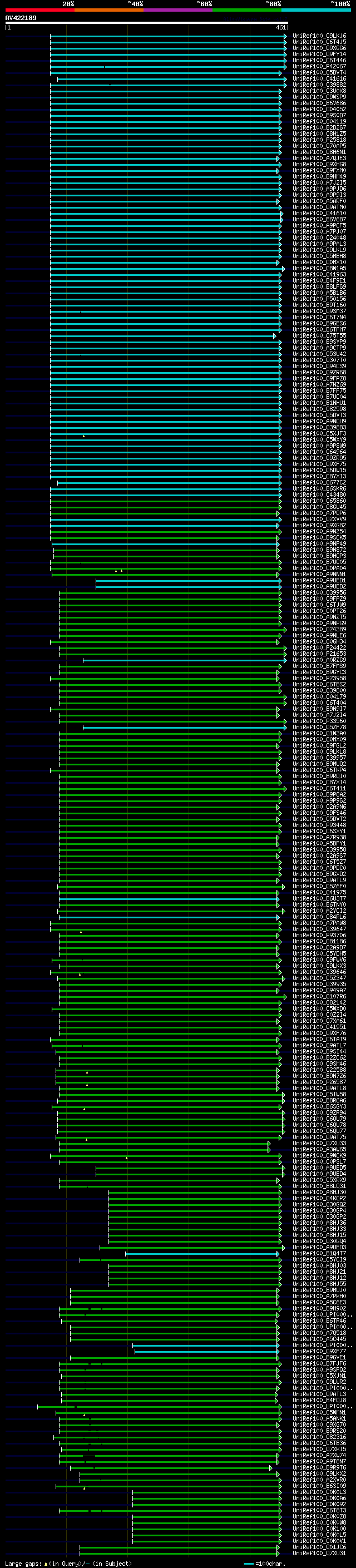
Task: Click the UniRef100_P42067 hit label
Action: click(319, 66)
